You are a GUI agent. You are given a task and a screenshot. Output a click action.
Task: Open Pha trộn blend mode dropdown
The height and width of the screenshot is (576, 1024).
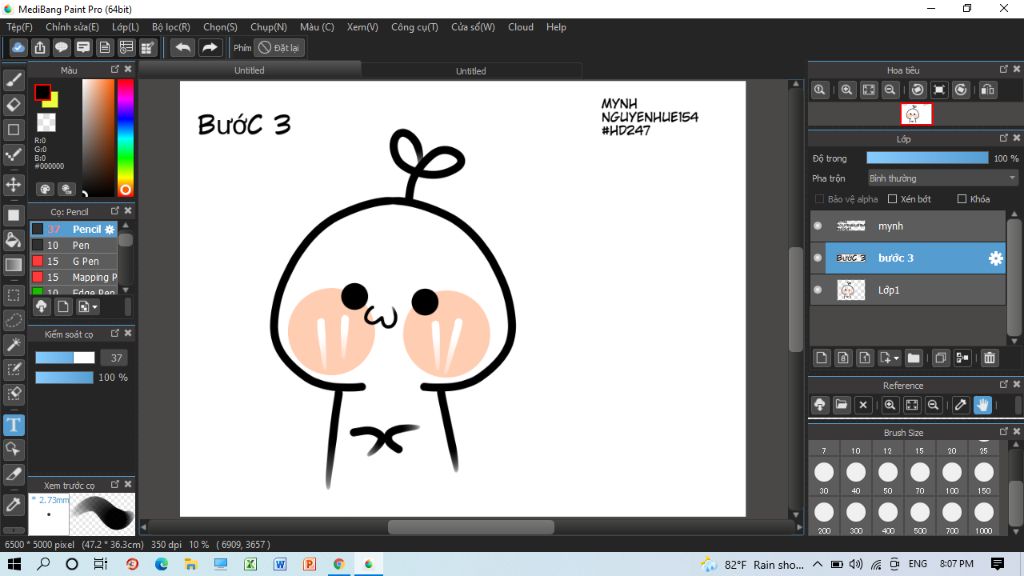pyautogui.click(x=942, y=178)
